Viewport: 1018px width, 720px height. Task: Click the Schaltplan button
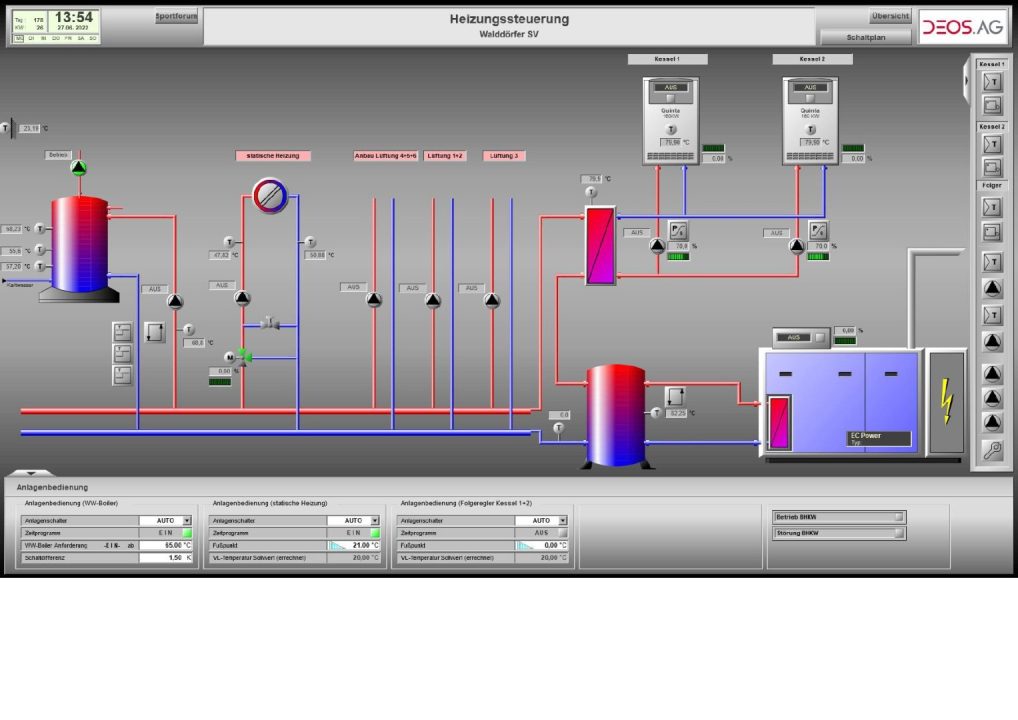[866, 38]
